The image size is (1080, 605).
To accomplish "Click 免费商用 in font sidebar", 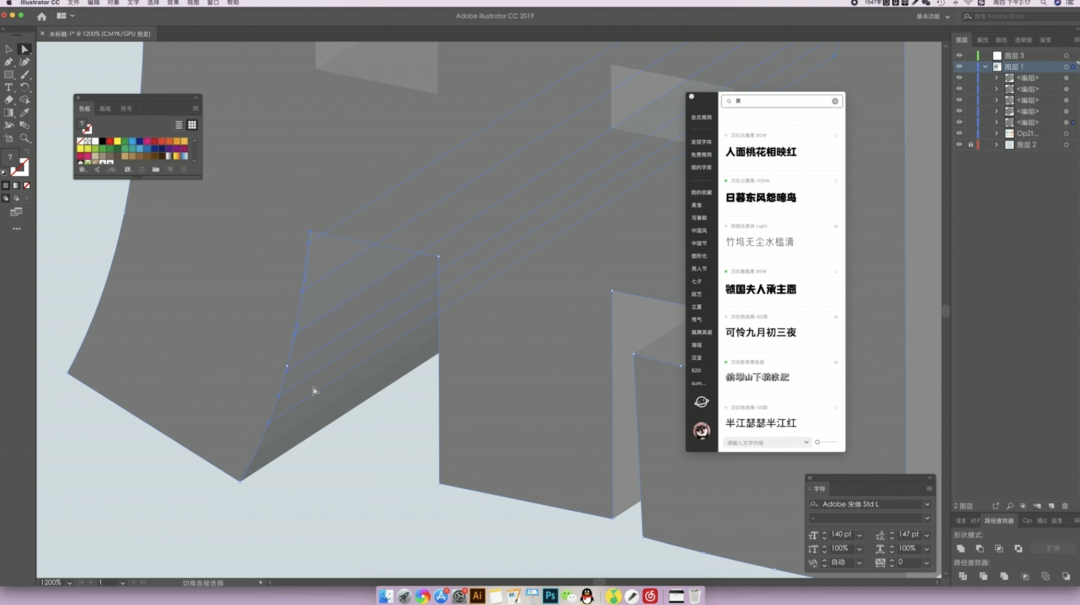I will 701,155.
